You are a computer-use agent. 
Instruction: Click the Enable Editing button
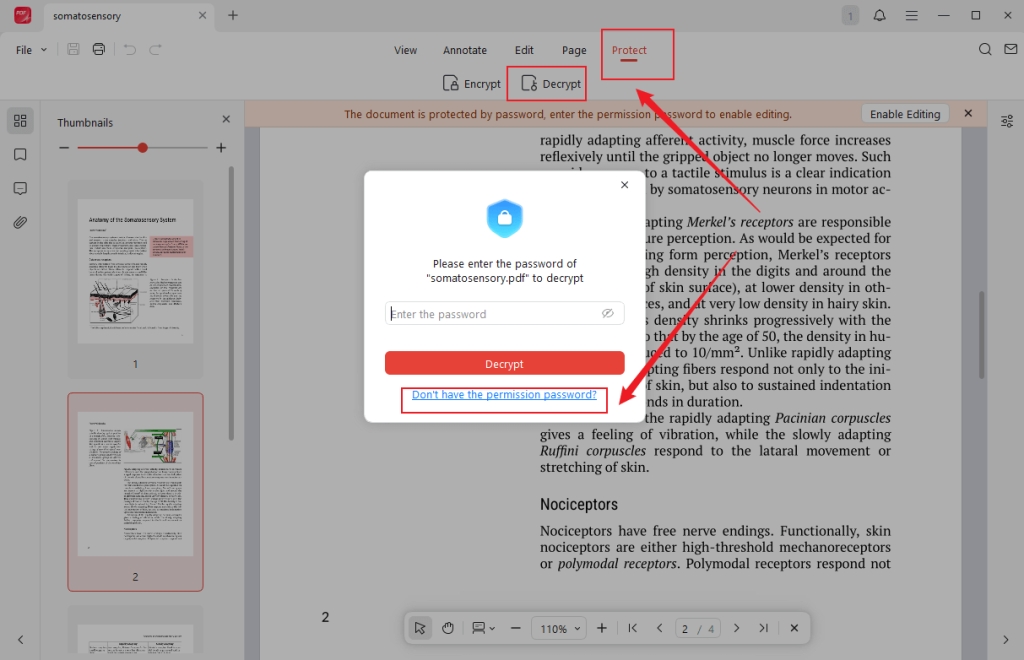point(904,113)
